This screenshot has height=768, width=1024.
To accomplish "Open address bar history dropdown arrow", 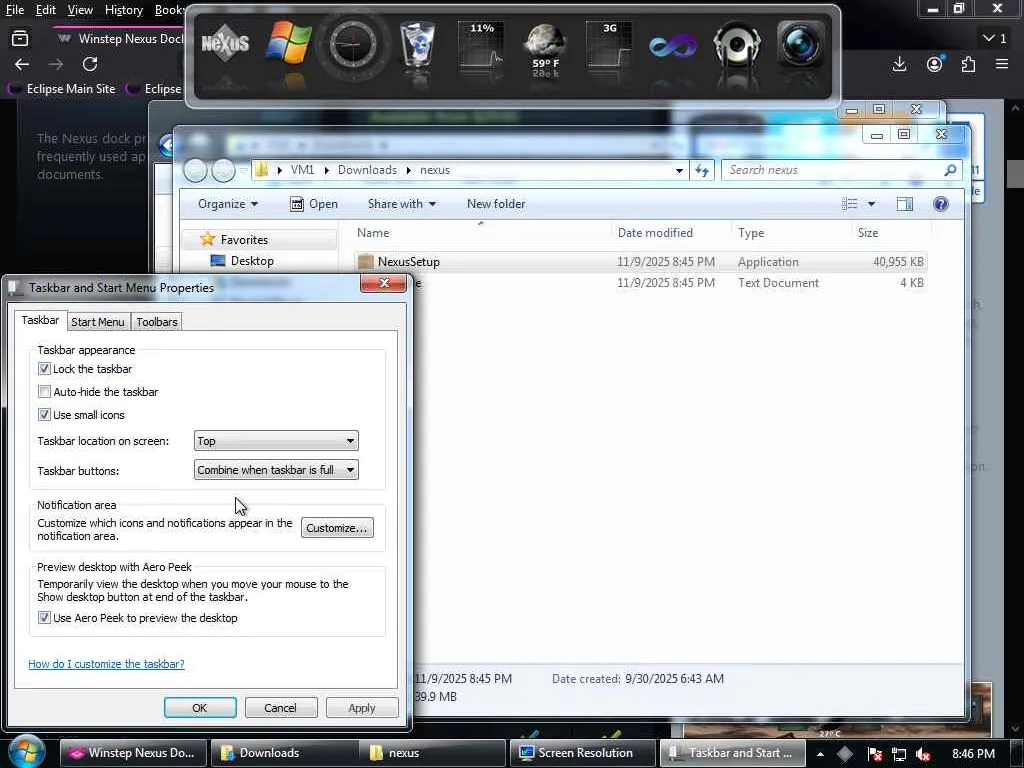I will 679,170.
